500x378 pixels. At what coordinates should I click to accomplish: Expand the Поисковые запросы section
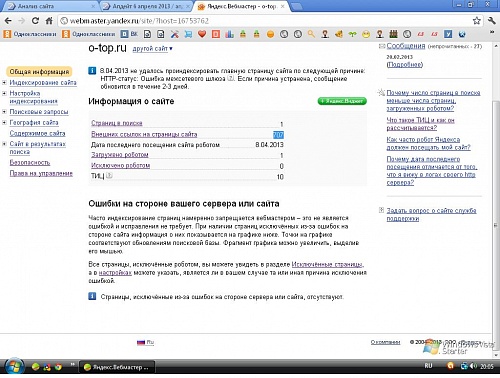click(4, 112)
